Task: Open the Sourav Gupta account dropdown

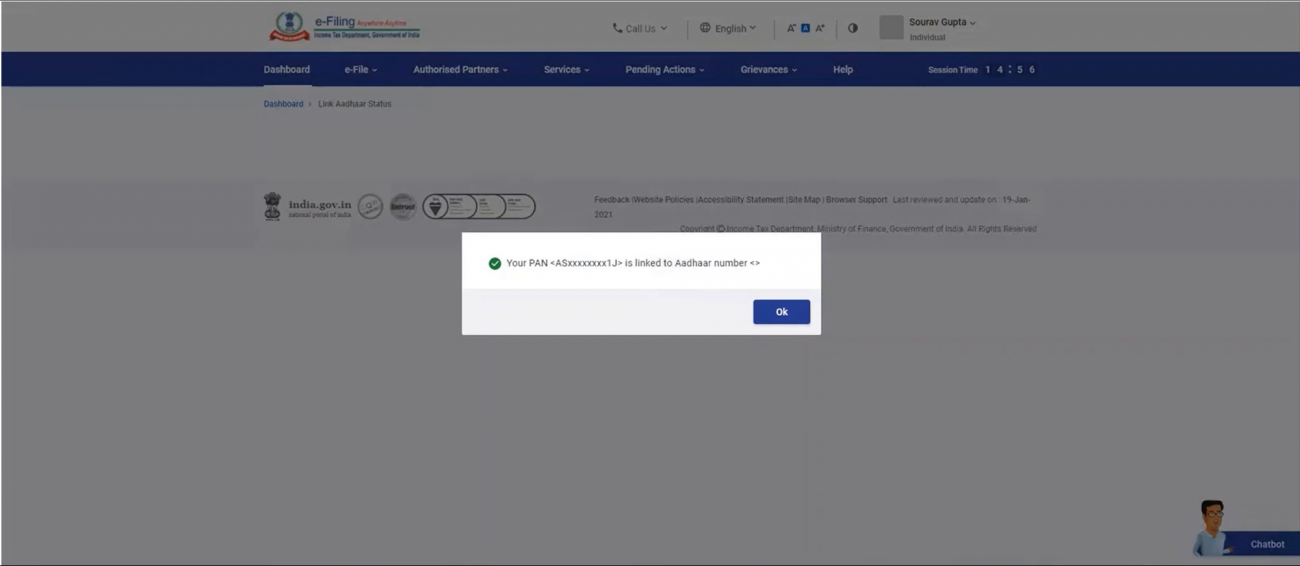Action: point(942,22)
